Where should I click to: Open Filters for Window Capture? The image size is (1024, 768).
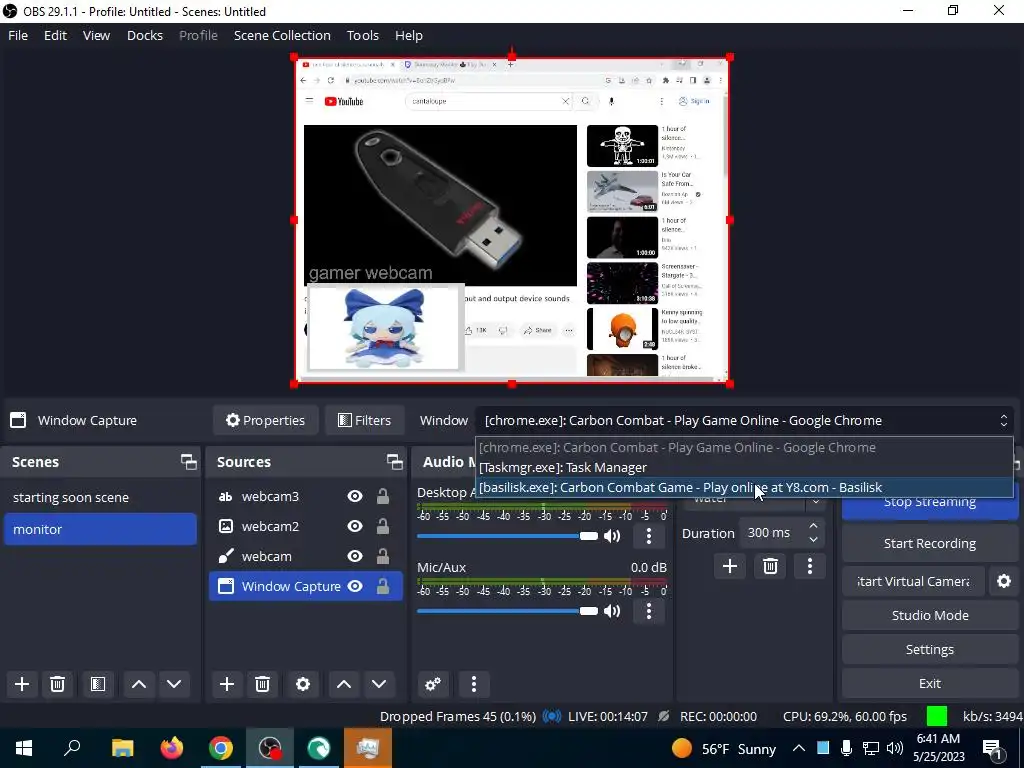pos(364,421)
